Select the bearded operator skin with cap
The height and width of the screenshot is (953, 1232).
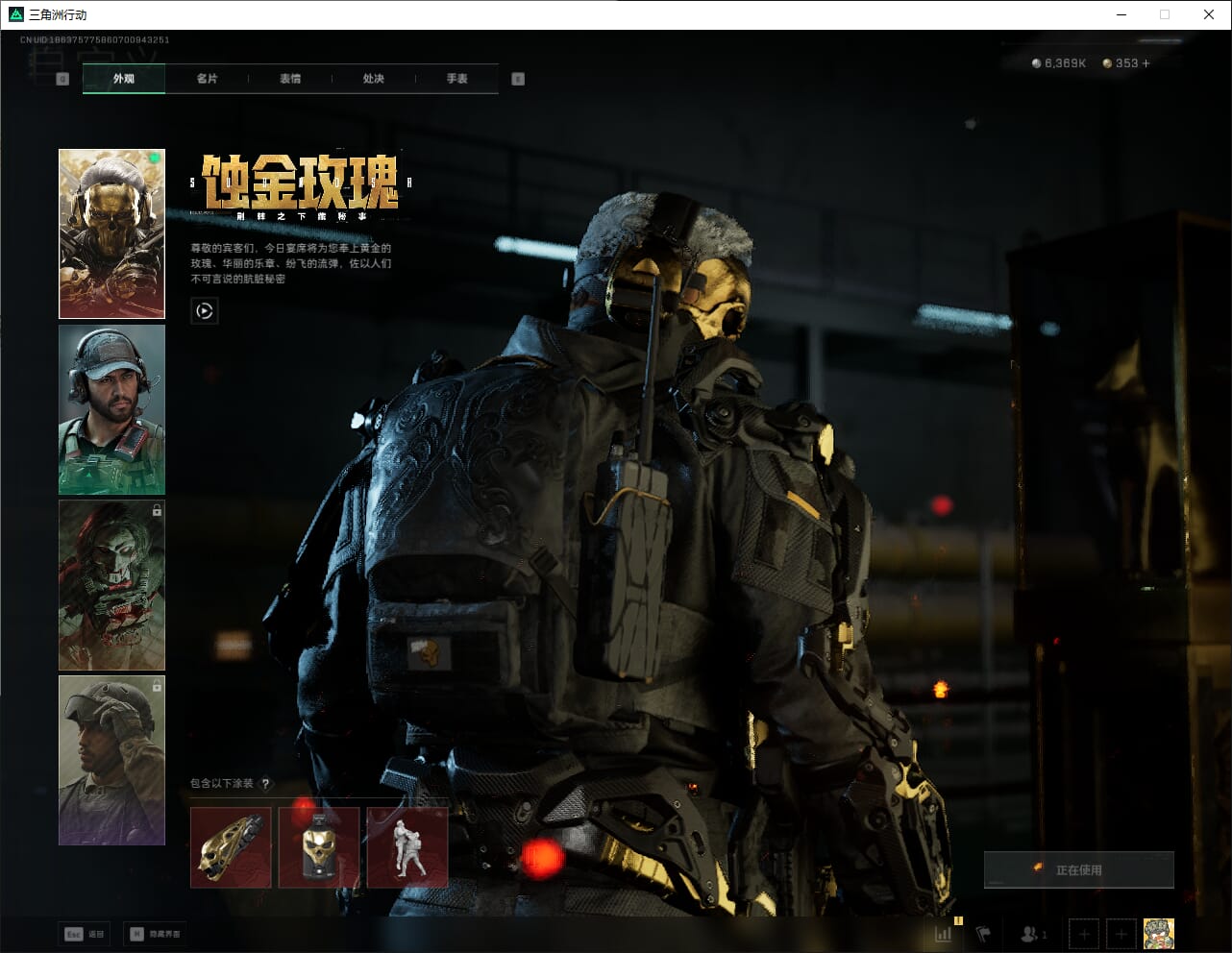(x=111, y=409)
